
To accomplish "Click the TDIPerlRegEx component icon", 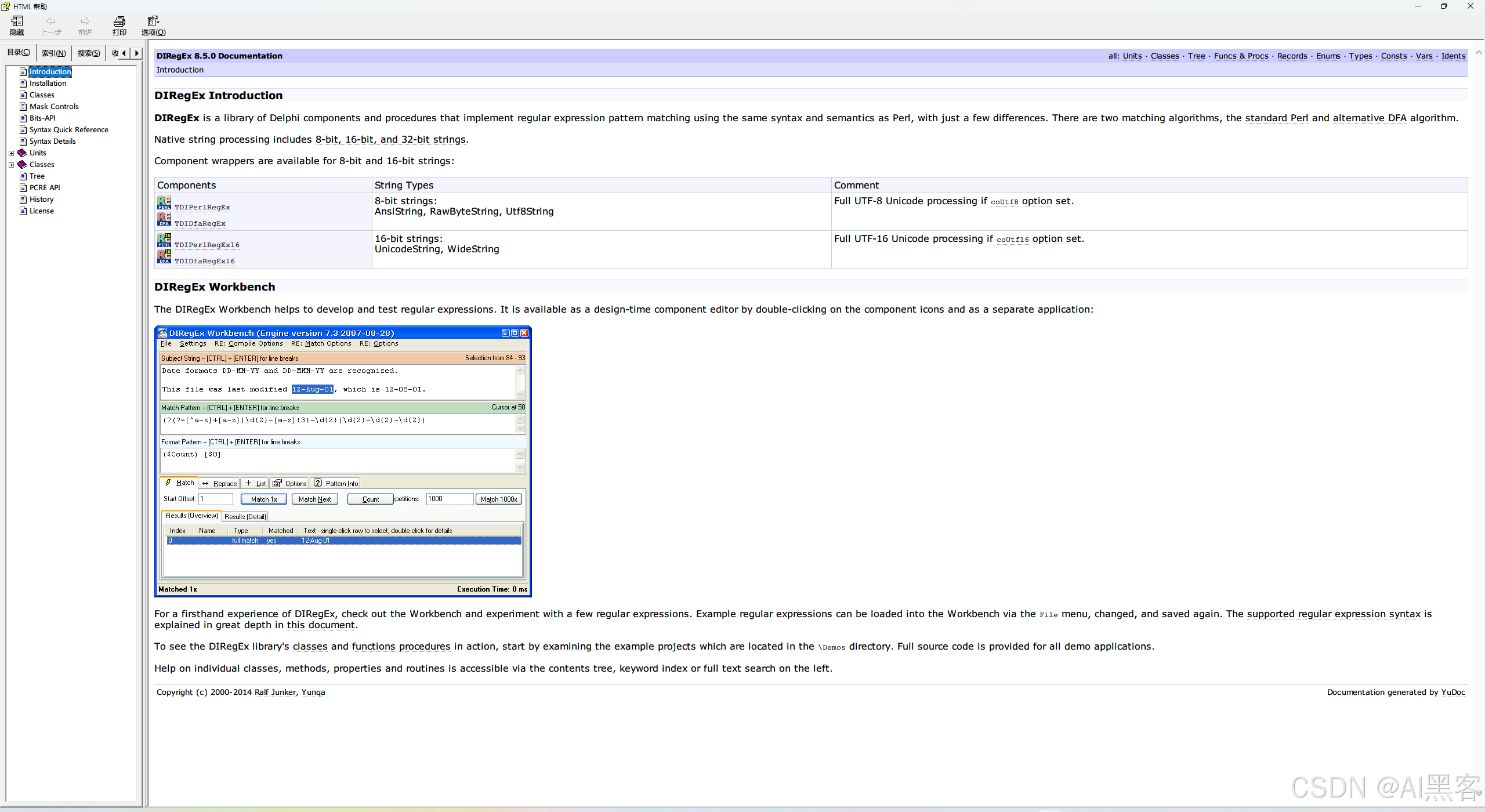I will (x=164, y=203).
